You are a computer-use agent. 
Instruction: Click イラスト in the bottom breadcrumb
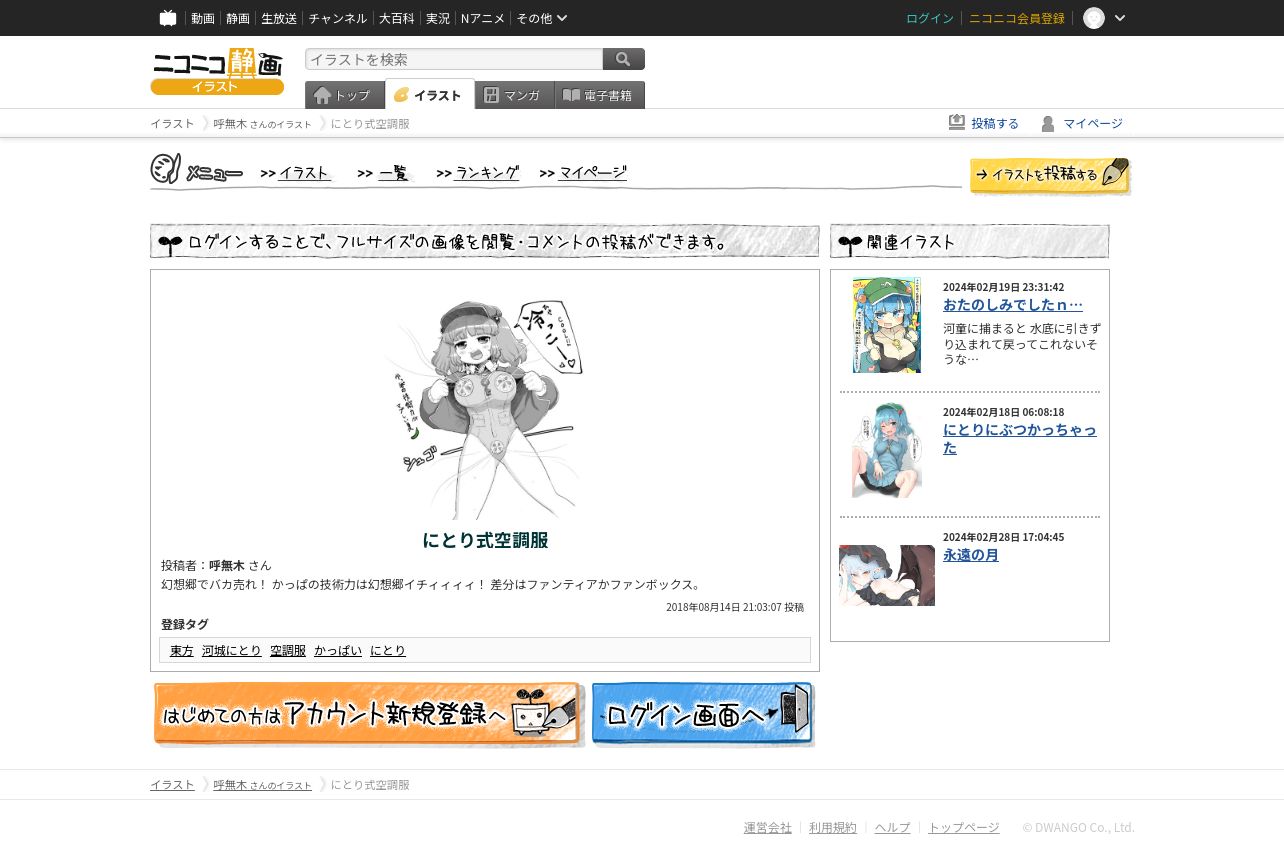point(172,785)
